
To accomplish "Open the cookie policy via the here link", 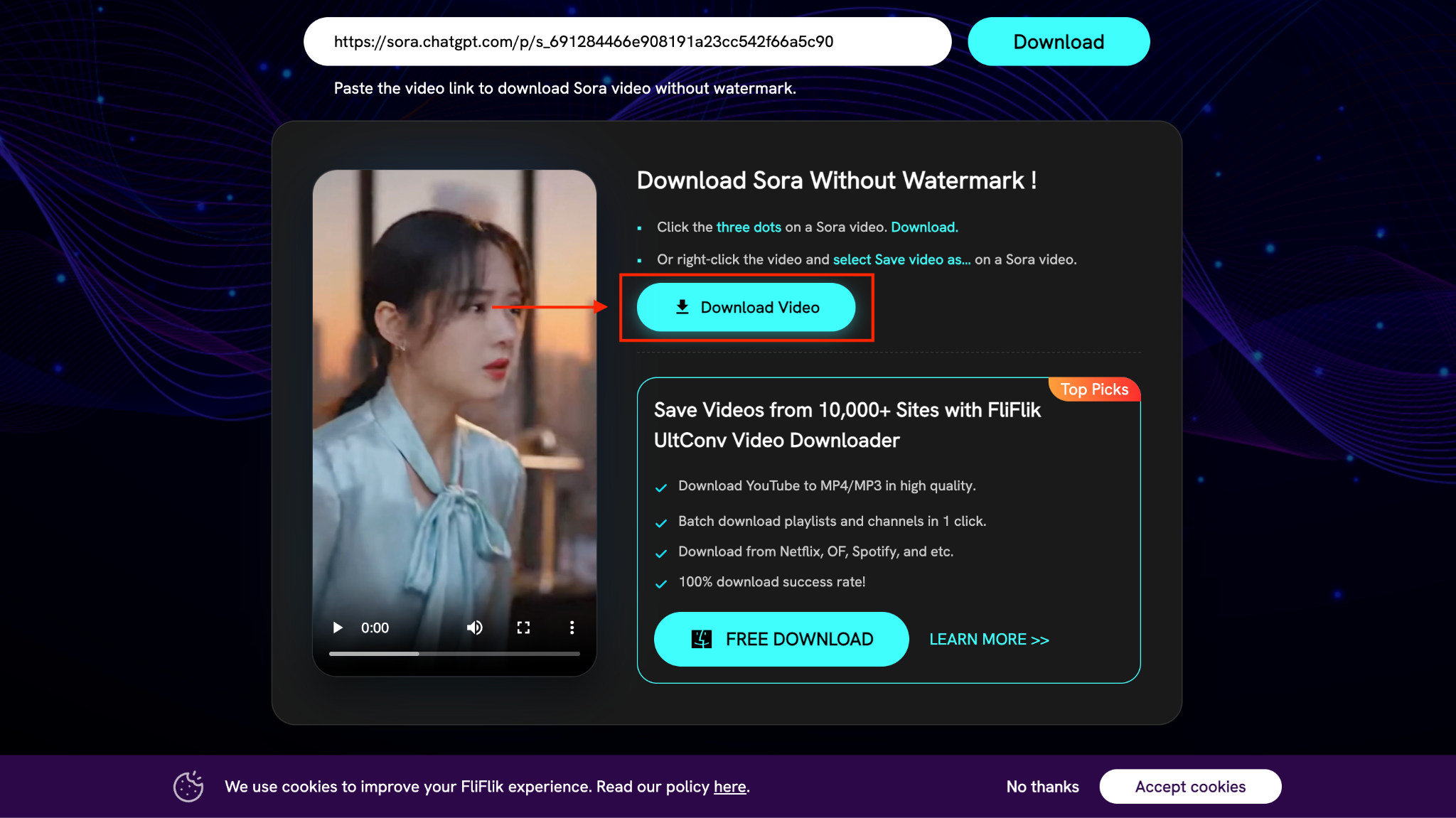I will click(x=729, y=786).
